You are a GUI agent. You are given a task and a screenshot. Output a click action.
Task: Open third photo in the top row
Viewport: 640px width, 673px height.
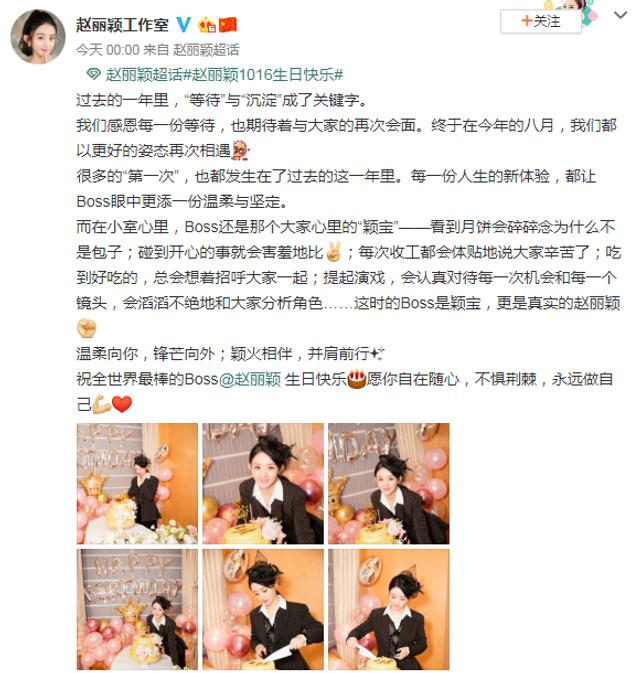point(389,484)
